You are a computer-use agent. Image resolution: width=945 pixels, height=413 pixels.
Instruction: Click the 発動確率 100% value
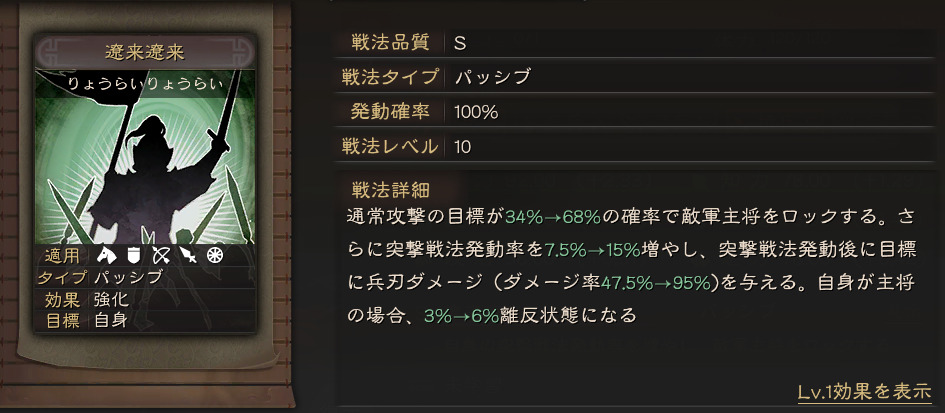(476, 112)
